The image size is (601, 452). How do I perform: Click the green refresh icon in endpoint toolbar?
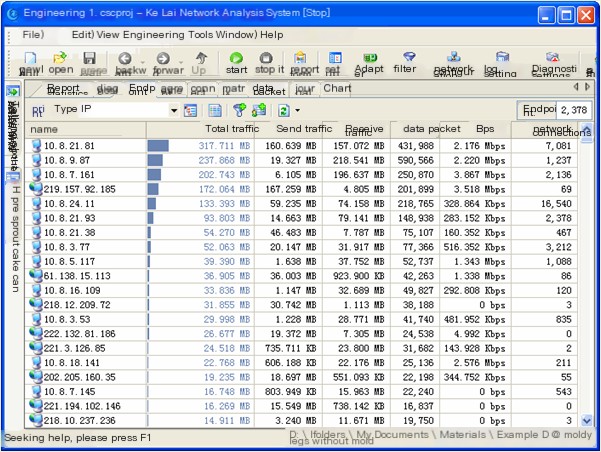point(284,111)
